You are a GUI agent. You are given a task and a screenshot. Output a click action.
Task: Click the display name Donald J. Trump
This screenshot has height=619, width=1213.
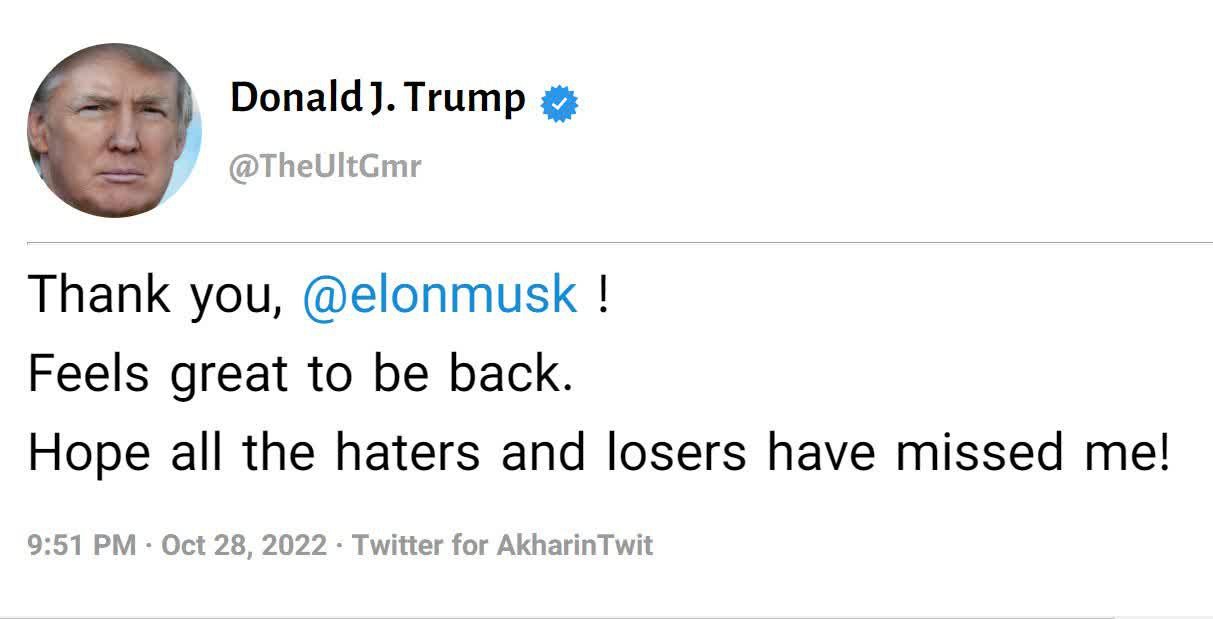(x=377, y=98)
